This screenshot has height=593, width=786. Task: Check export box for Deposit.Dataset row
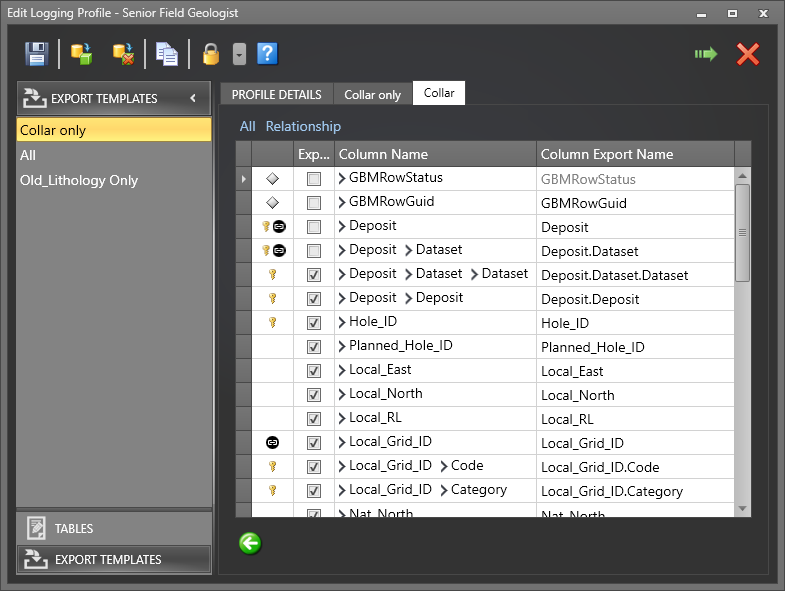point(314,251)
